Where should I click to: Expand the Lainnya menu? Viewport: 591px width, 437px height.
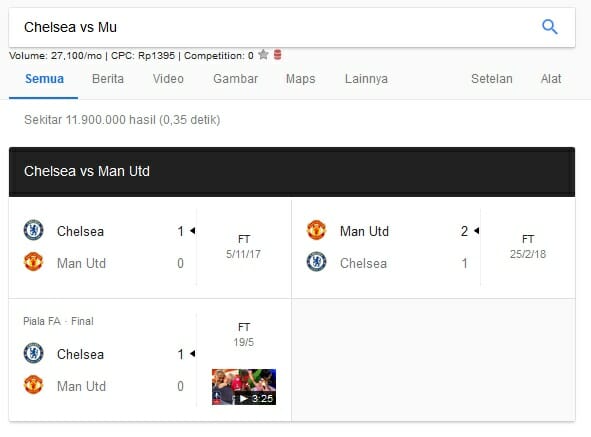click(x=366, y=79)
